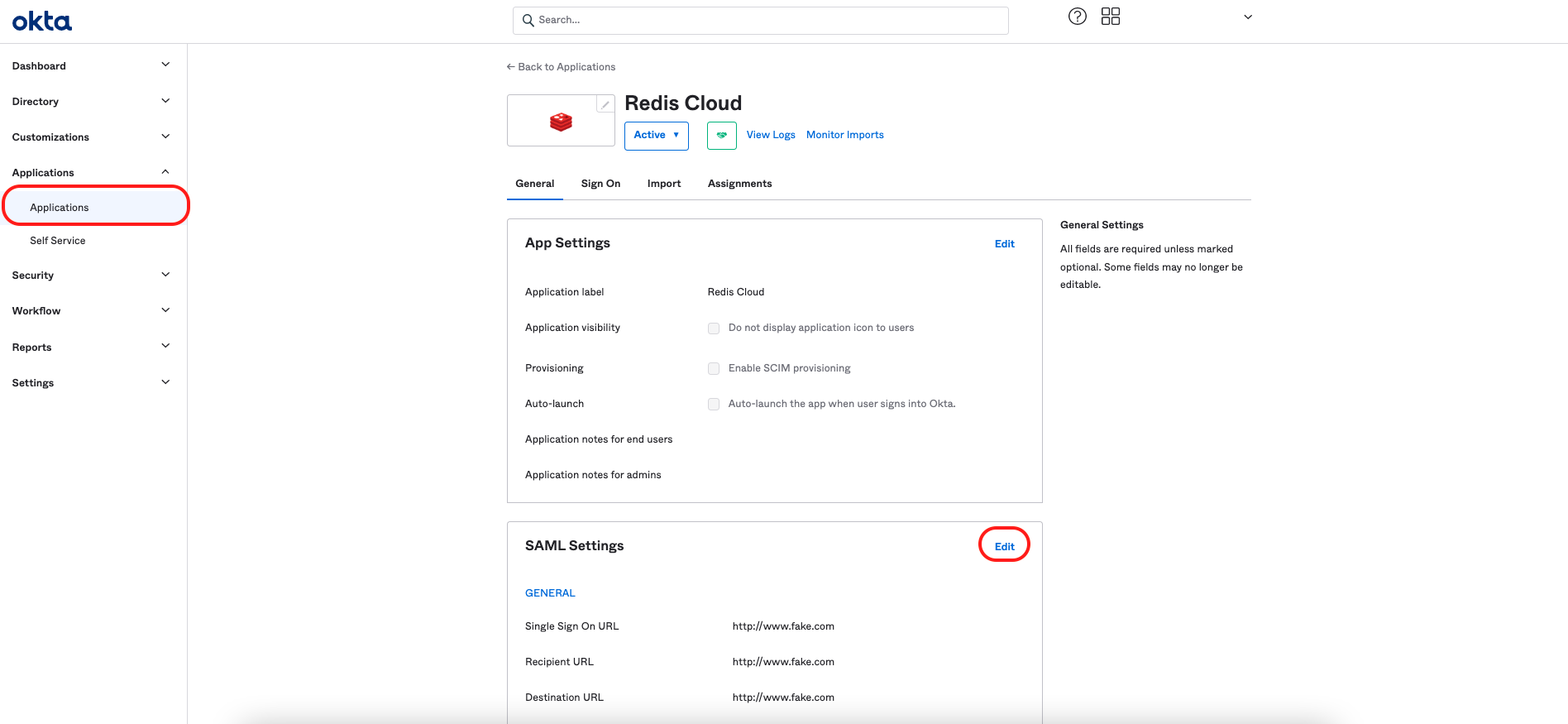Open the apps grid icon

(x=1110, y=17)
